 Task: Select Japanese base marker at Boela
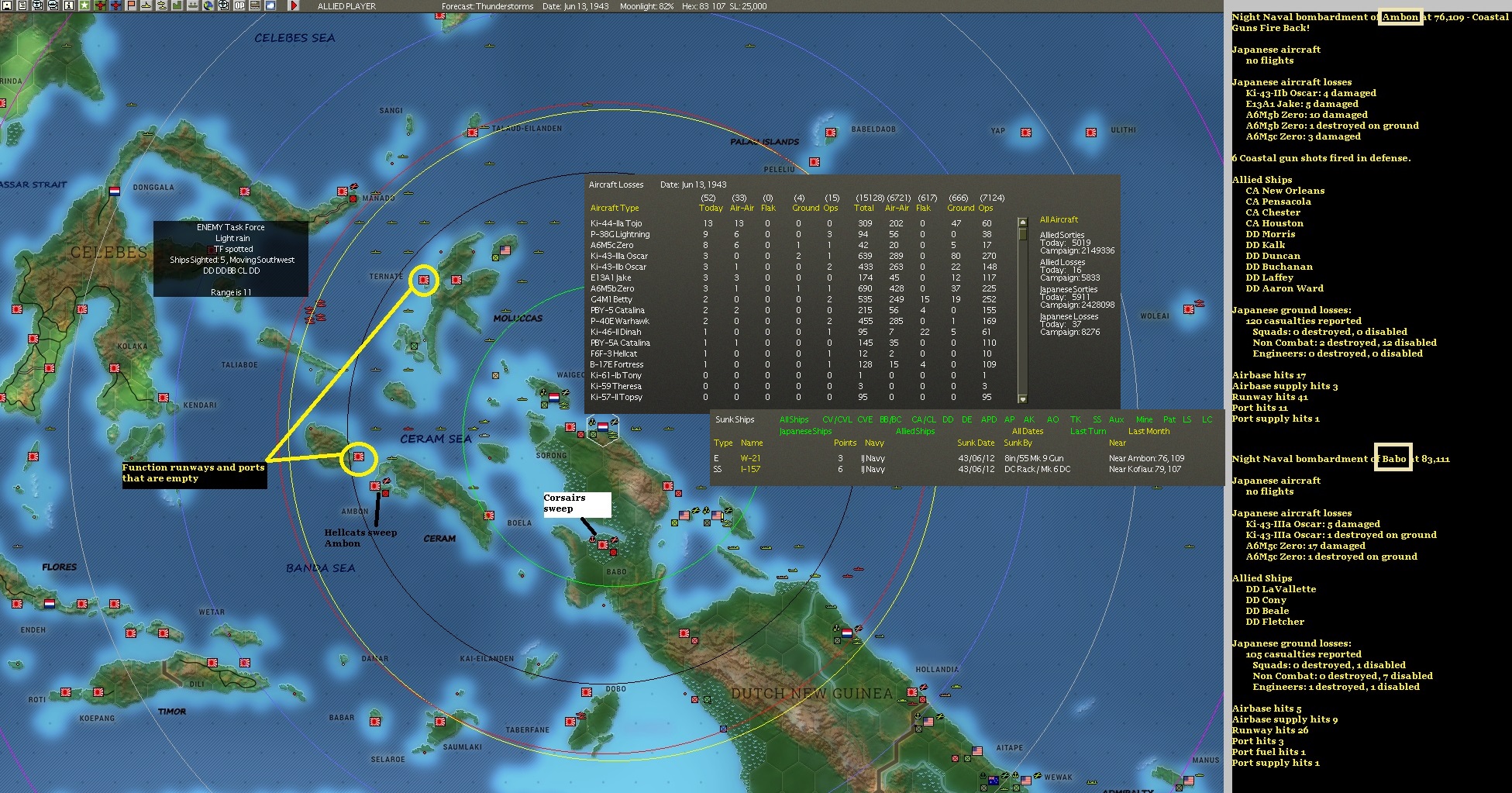(489, 515)
